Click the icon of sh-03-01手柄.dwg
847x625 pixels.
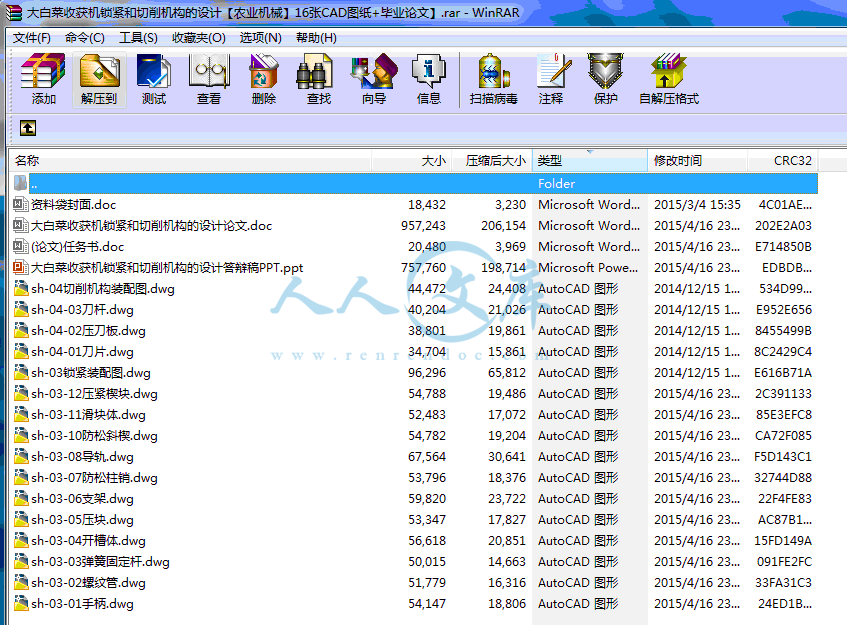(x=21, y=603)
